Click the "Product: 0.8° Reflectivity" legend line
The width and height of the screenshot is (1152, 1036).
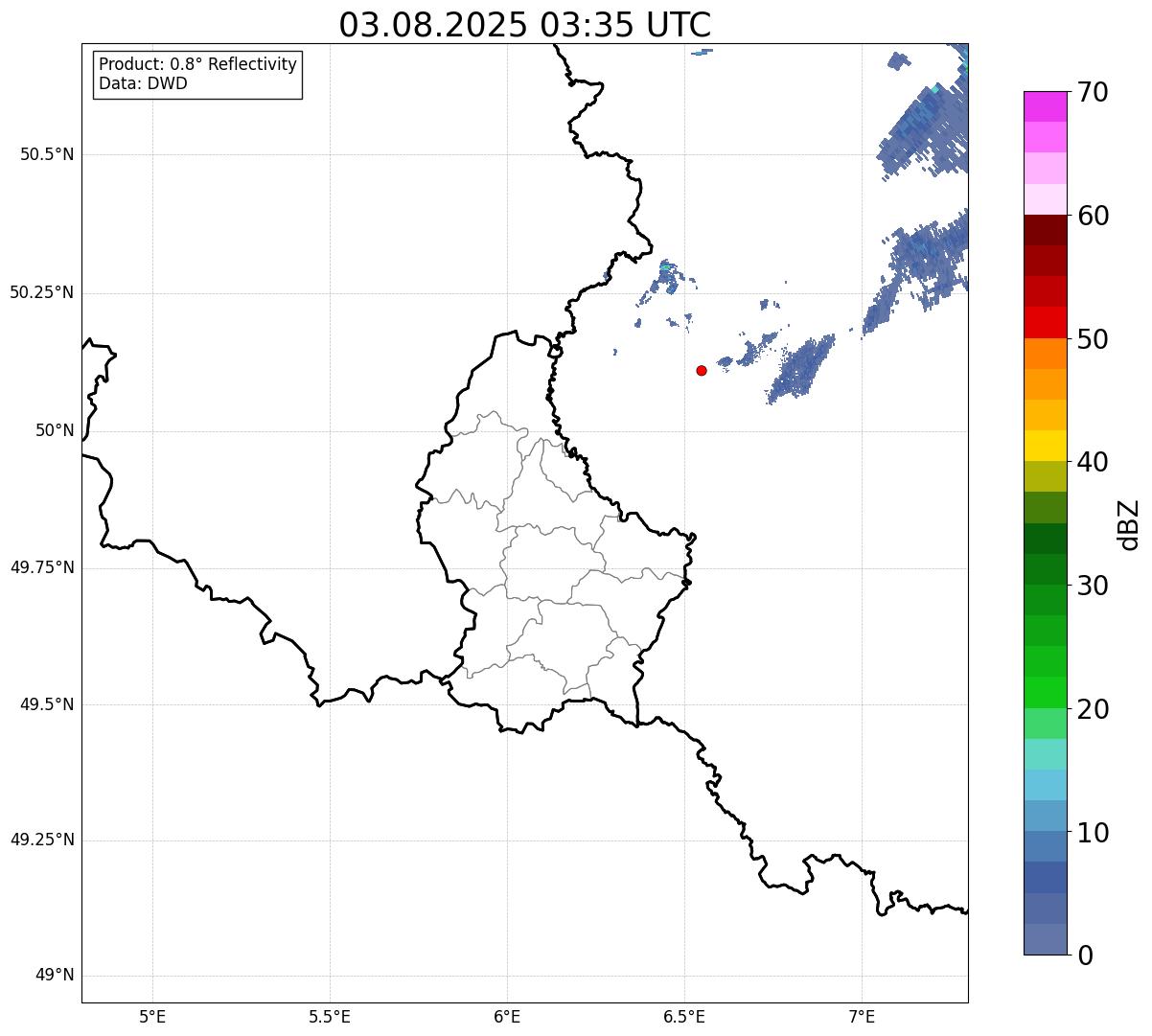(198, 64)
